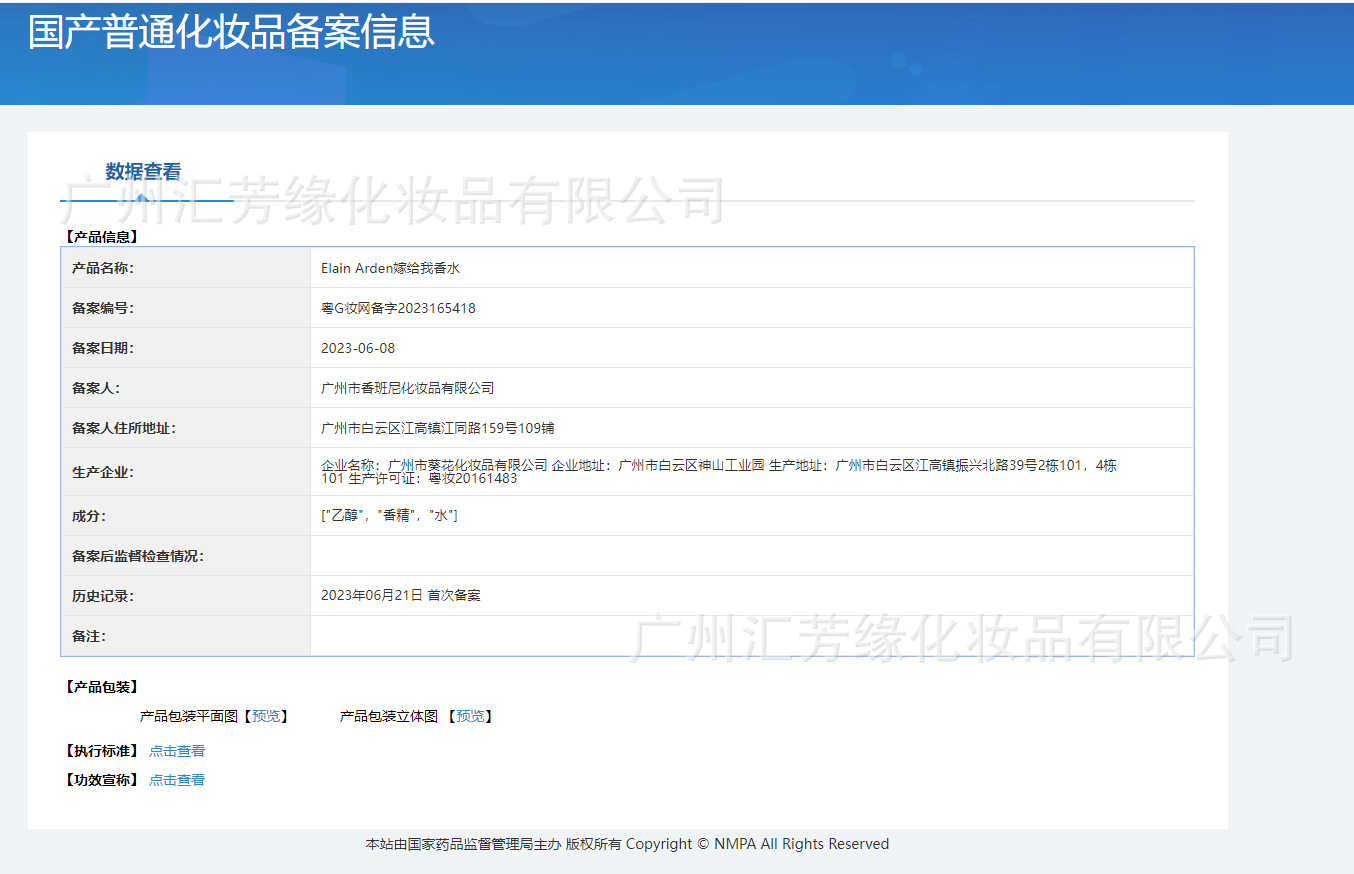Click the NMPA copyright footer text
The width and height of the screenshot is (1354, 874).
pos(627,844)
